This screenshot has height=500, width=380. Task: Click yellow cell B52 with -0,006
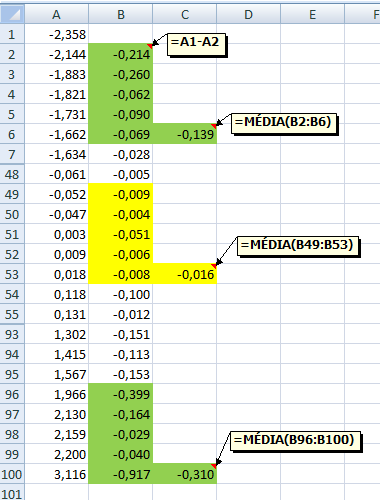coord(121,254)
